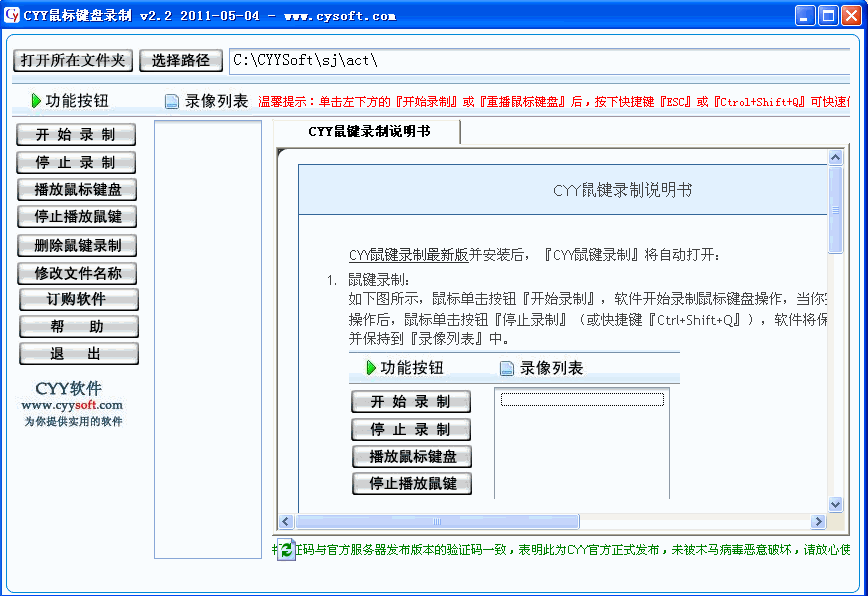This screenshot has height=596, width=868.
Task: Click horizontal scrollbar right arrow
Action: tap(818, 521)
